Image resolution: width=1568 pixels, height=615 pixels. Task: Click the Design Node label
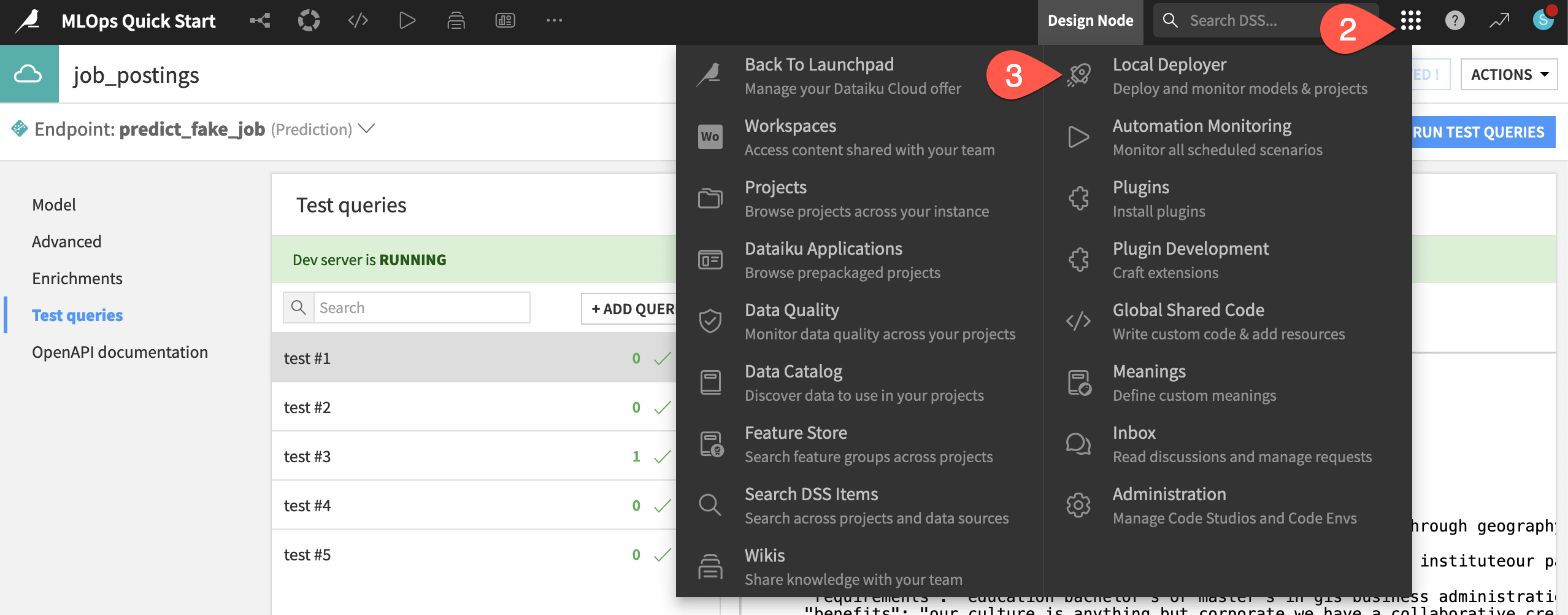tap(1090, 21)
